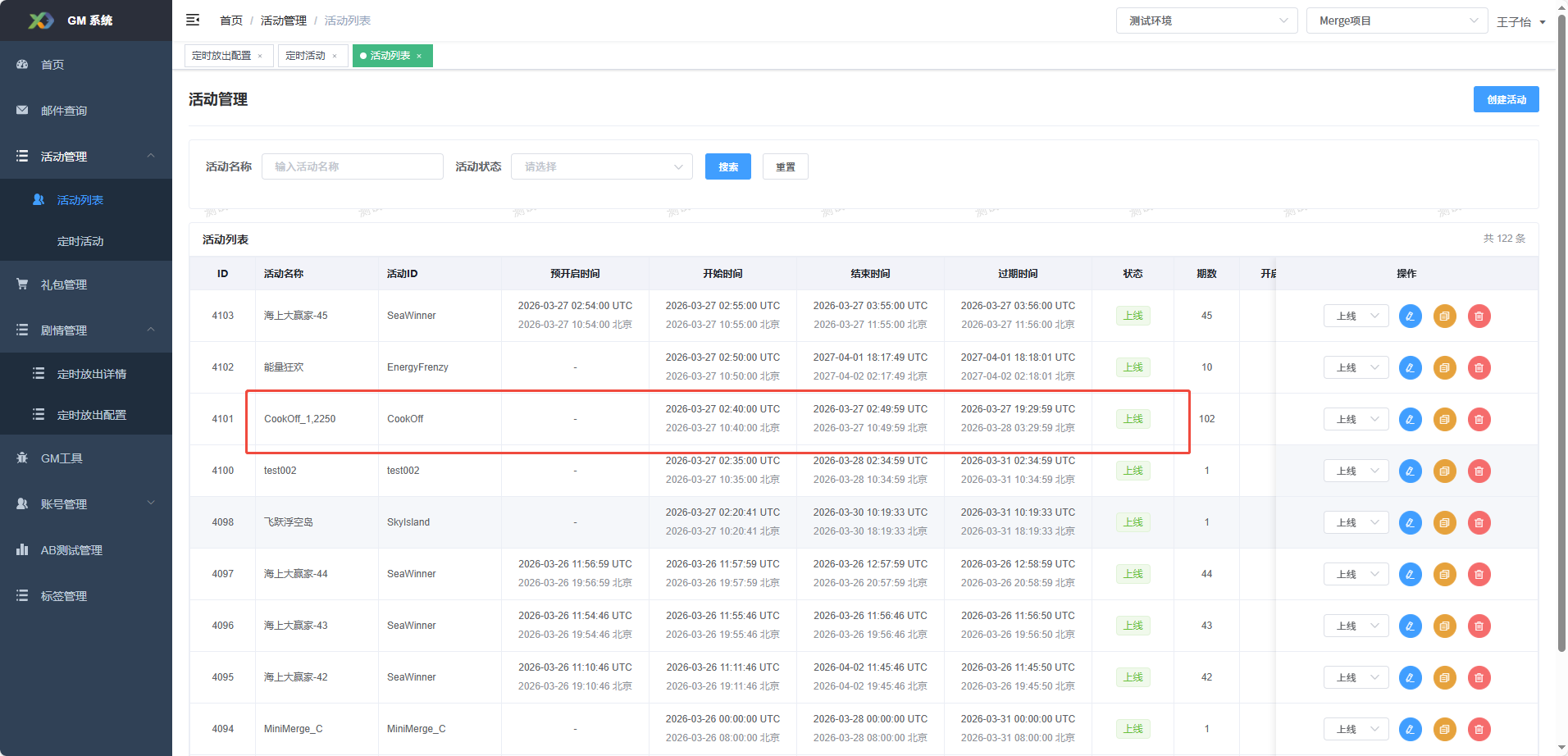Click the edit pencil icon for 飞跃浮空岛
The height and width of the screenshot is (756, 1568).
1411,522
